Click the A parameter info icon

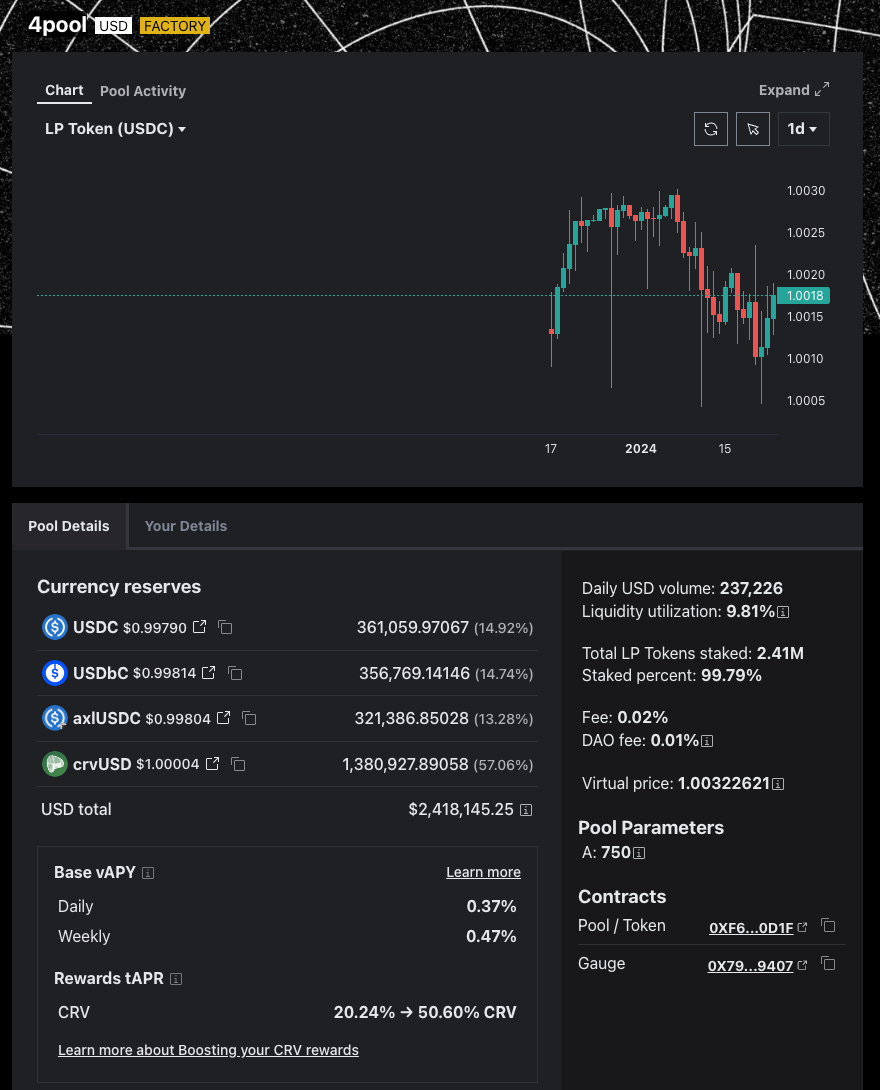coord(639,853)
